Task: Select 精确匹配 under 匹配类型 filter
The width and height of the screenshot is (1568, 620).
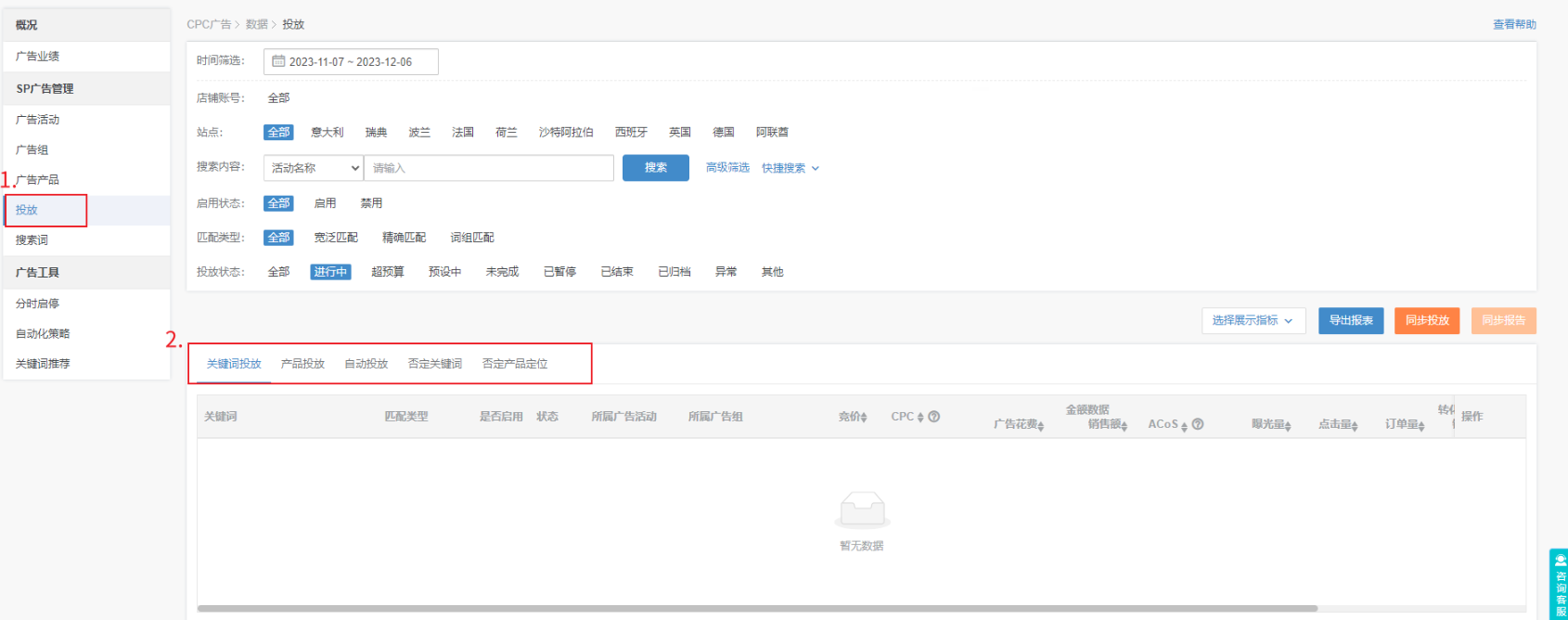Action: point(404,238)
